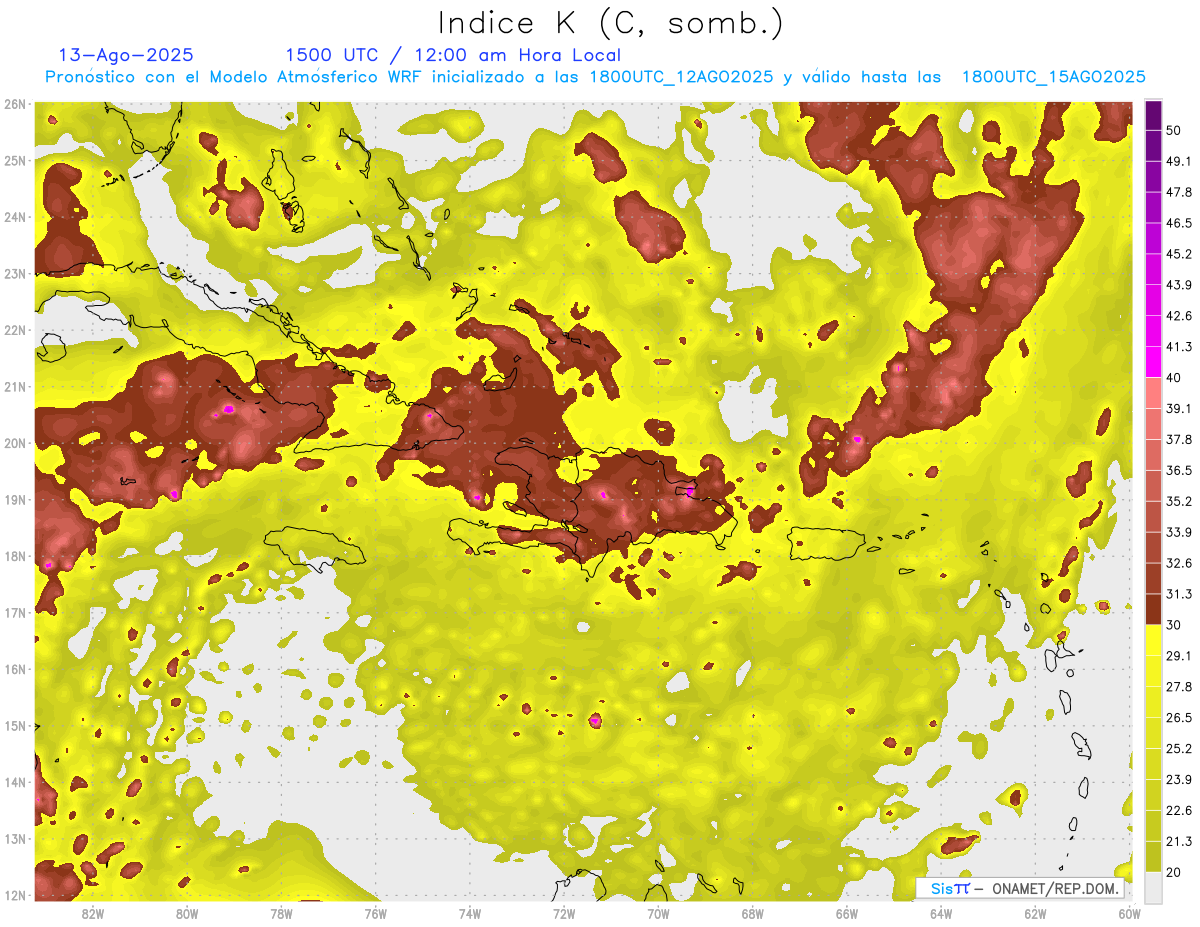Click the color bar label '21.3'
The height and width of the screenshot is (927, 1200).
pyautogui.click(x=1179, y=842)
